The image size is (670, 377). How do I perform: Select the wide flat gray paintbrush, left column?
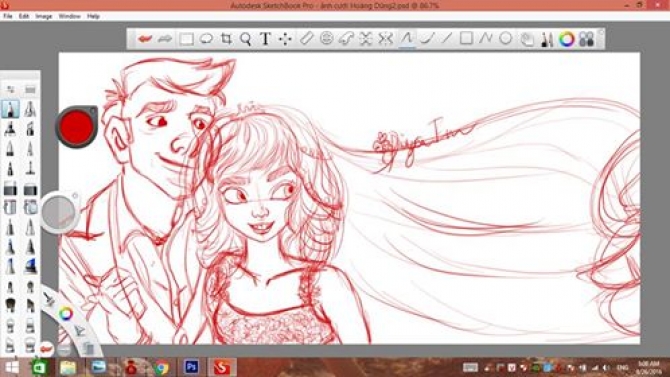pyautogui.click(x=10, y=188)
